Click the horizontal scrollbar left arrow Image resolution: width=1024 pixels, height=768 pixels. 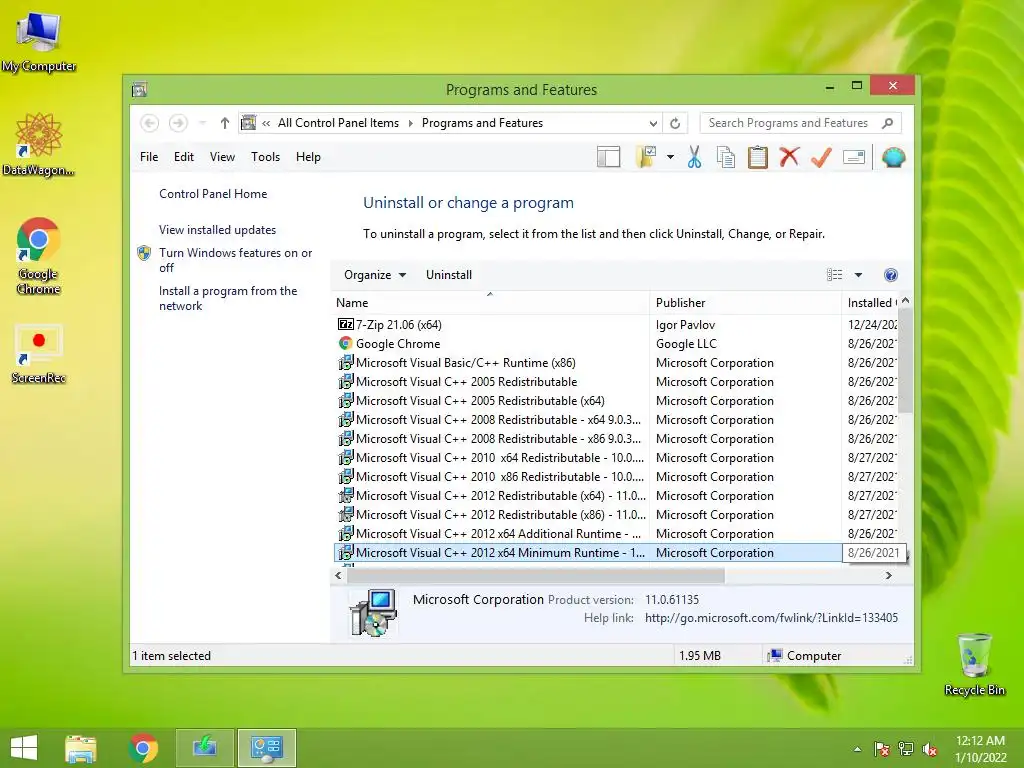pyautogui.click(x=338, y=575)
